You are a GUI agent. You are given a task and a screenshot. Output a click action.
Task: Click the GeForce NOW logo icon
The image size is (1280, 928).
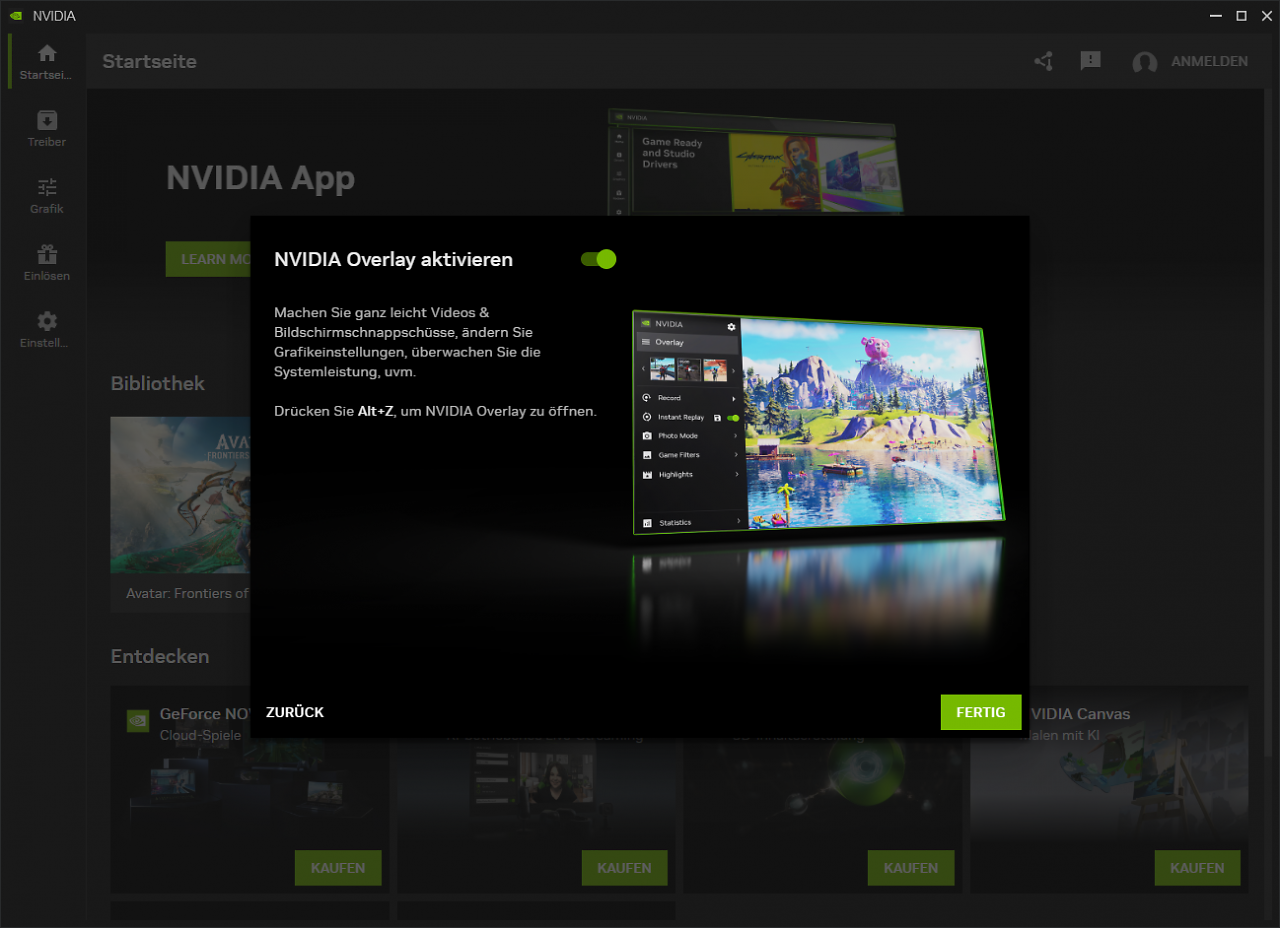tap(138, 720)
